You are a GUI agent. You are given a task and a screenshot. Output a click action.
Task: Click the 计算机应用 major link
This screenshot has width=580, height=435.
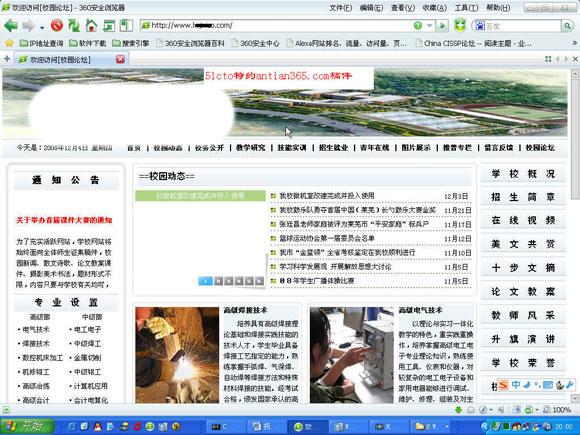[90, 386]
